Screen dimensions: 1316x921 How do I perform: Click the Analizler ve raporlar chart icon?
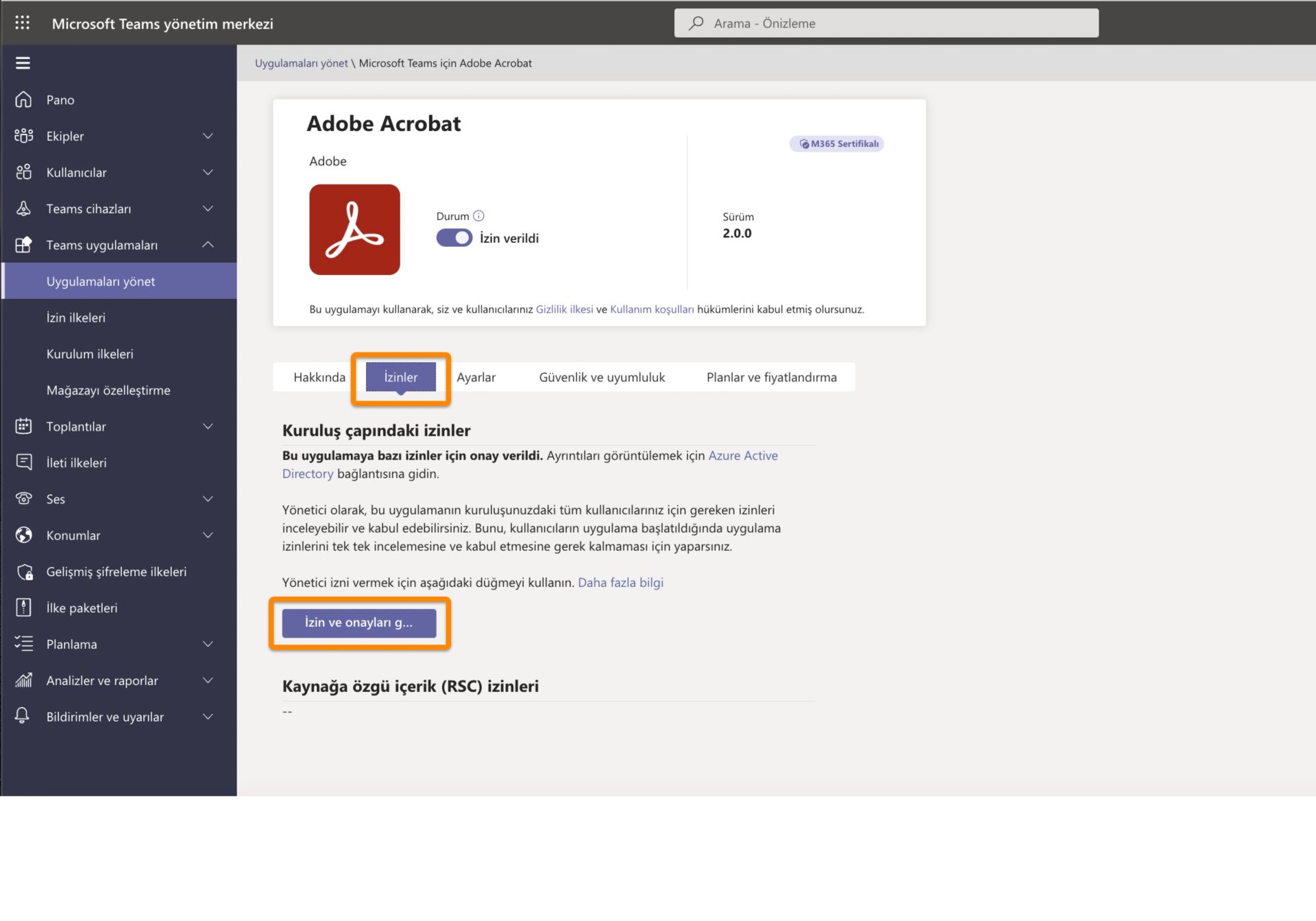[23, 680]
